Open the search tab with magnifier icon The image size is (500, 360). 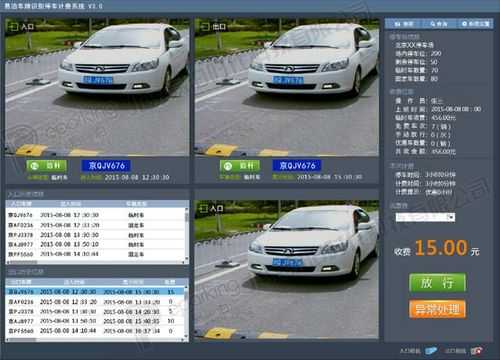tap(439, 24)
